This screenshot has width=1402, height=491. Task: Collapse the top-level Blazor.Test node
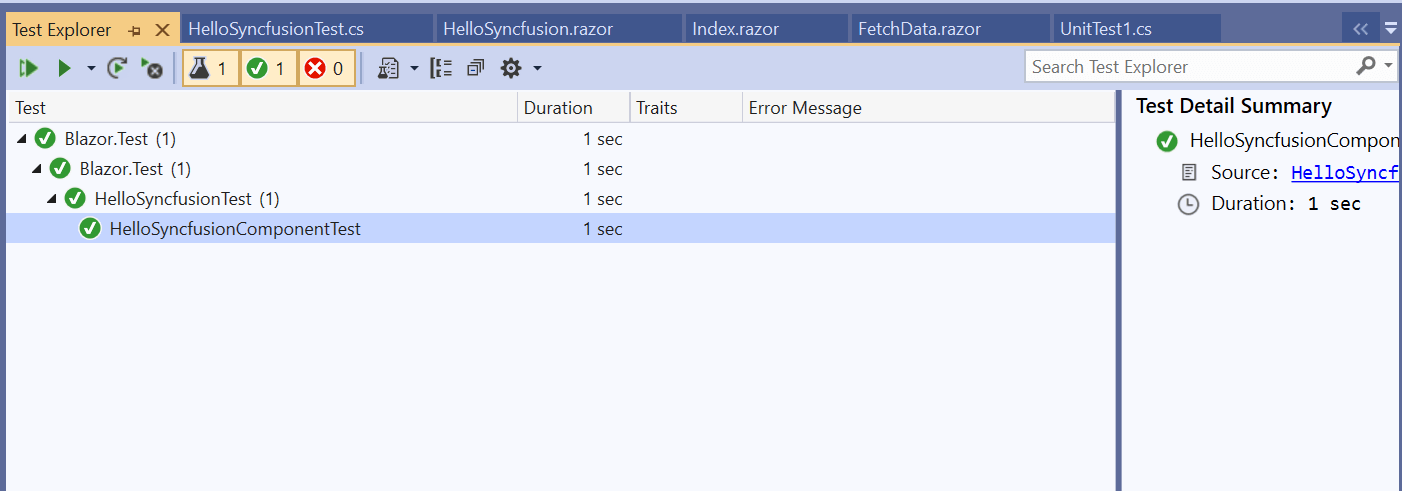point(22,138)
